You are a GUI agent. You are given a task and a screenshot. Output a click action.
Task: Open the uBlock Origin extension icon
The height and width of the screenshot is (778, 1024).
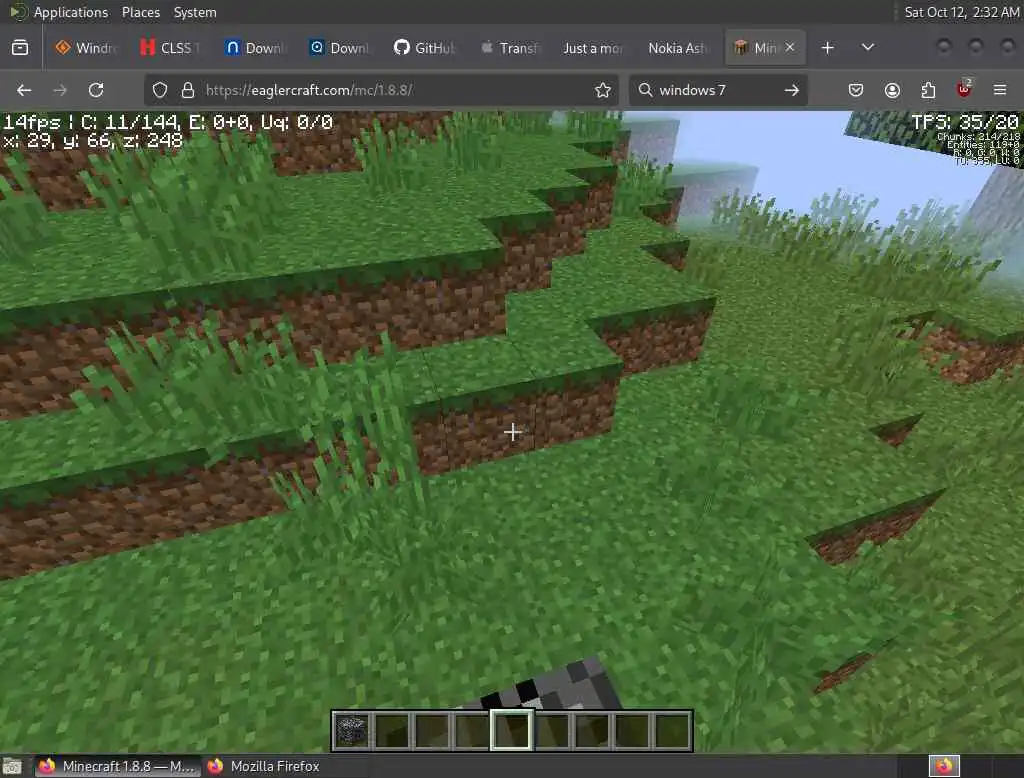(964, 89)
